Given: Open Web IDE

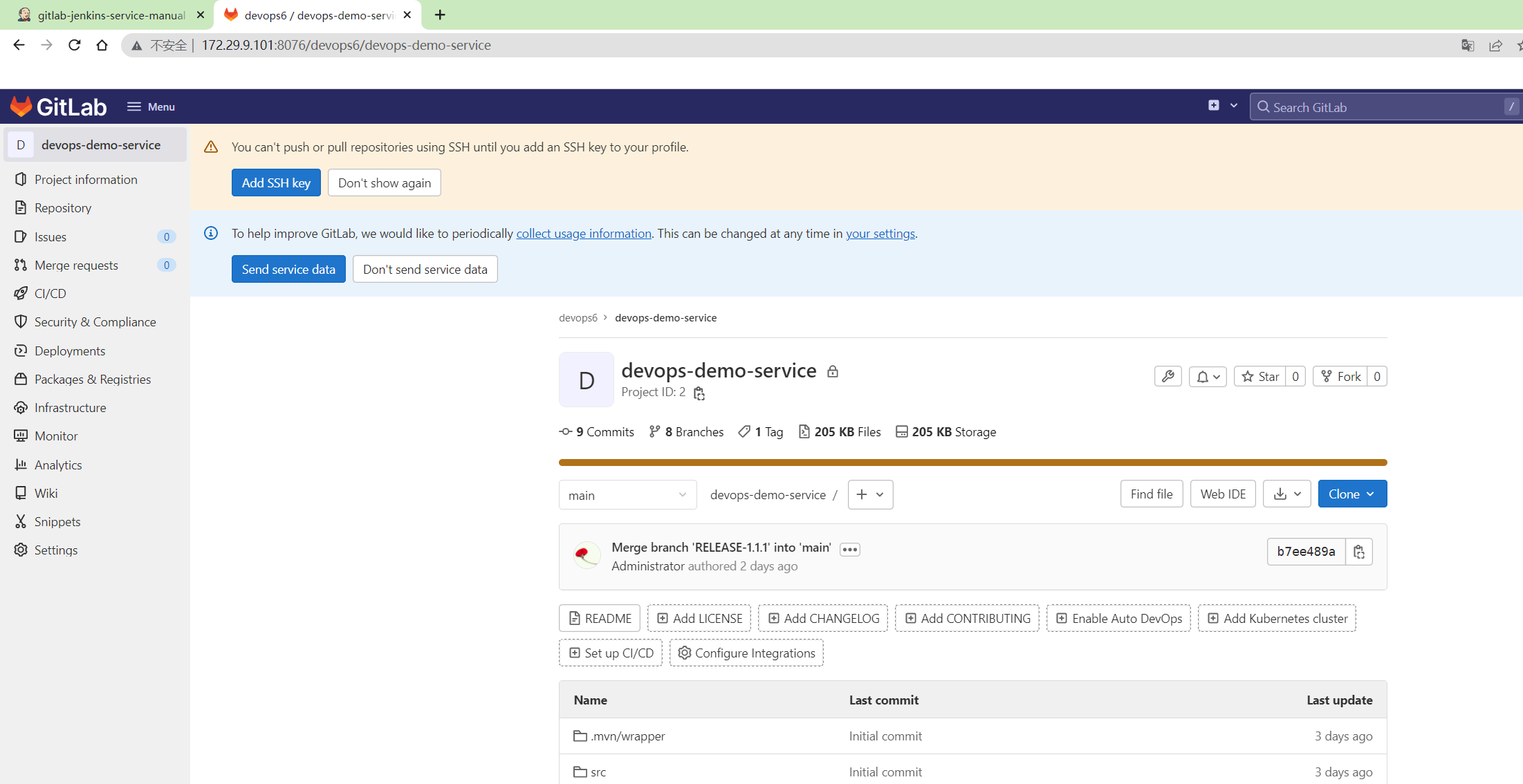Looking at the screenshot, I should (x=1223, y=494).
